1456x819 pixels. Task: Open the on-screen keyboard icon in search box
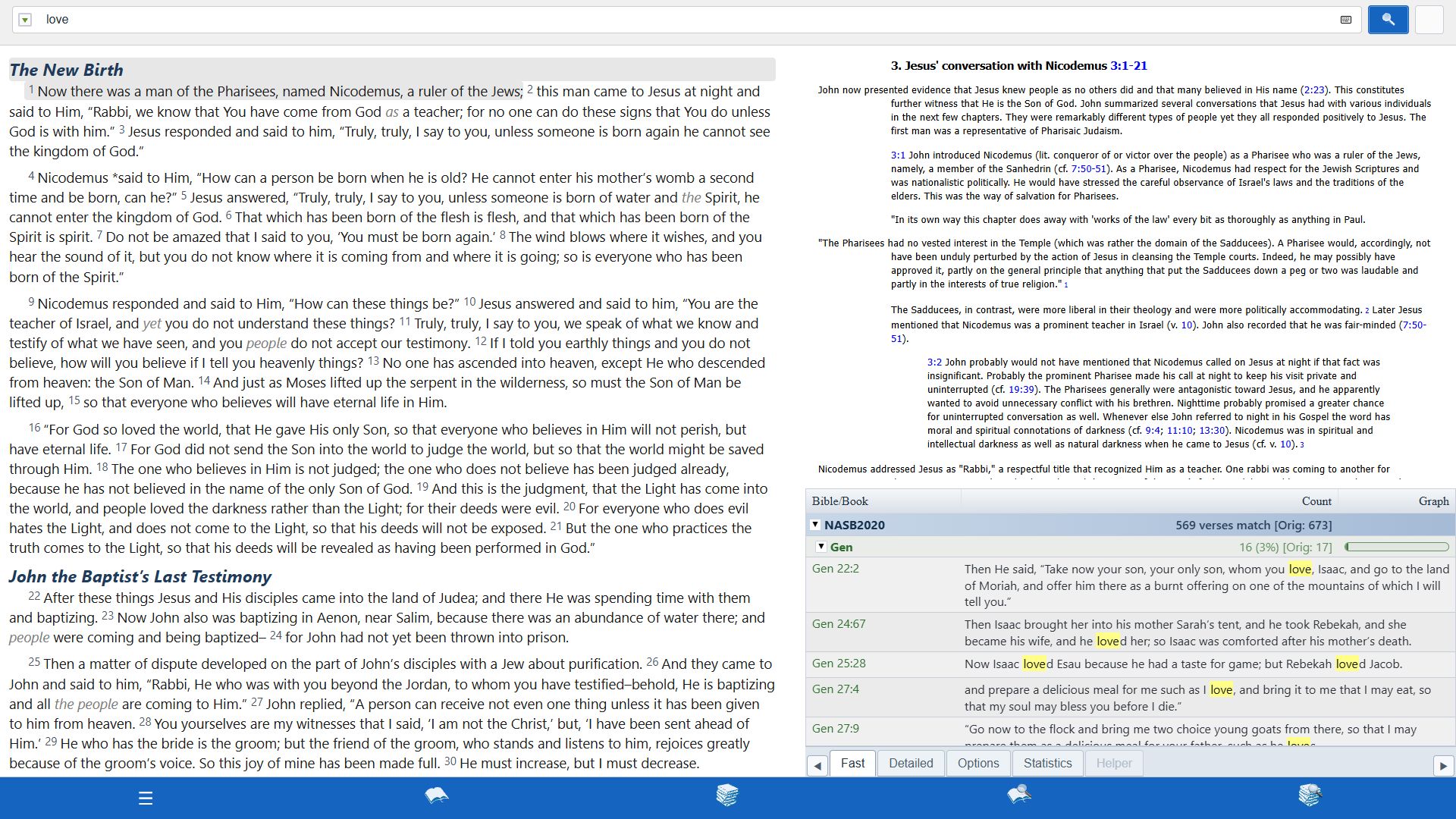(x=1346, y=20)
